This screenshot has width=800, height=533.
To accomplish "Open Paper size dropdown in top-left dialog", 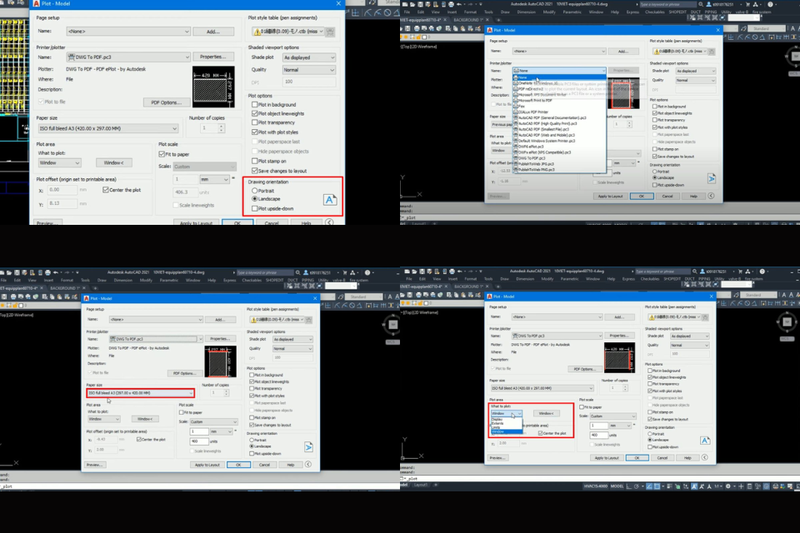I will pos(108,129).
